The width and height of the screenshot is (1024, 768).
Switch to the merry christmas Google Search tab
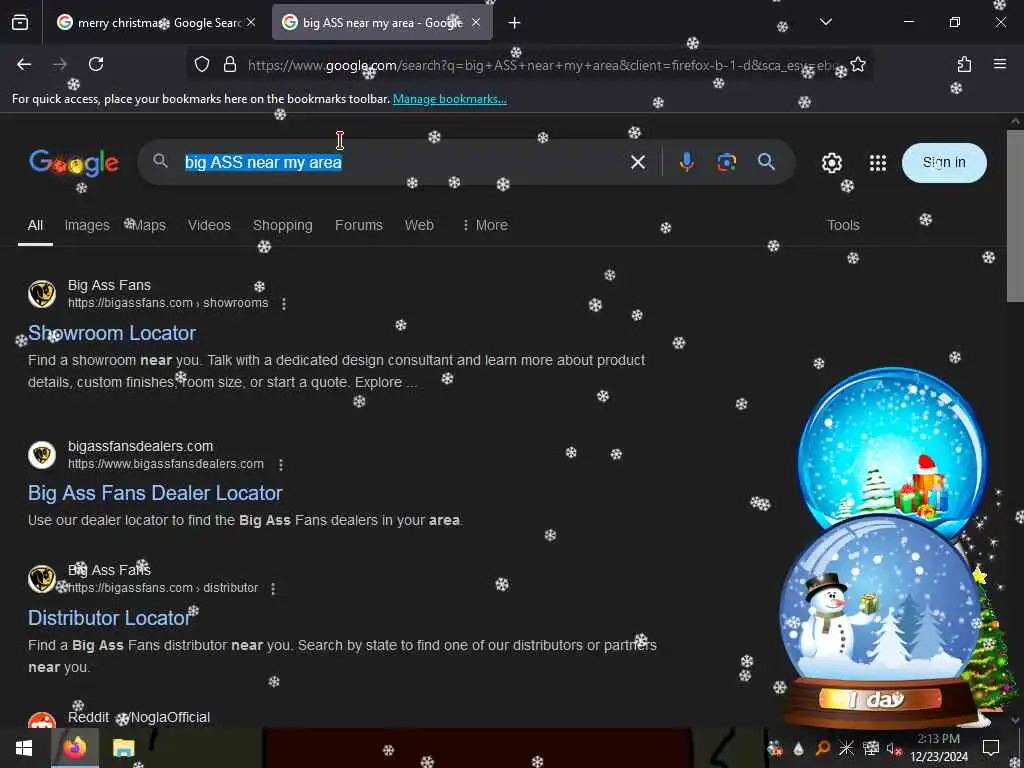(x=155, y=23)
